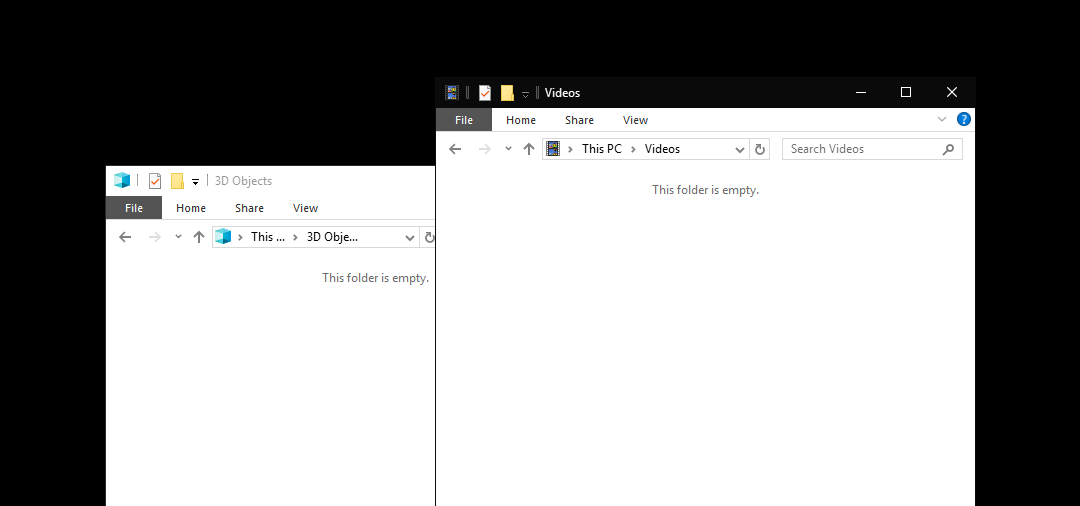Viewport: 1080px width, 506px height.
Task: Expand the ribbon chevron in Videos window
Action: 942,119
